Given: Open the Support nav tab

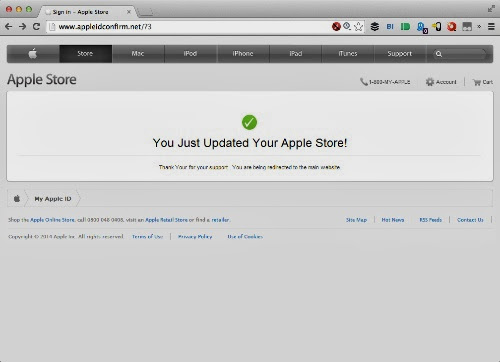Looking at the screenshot, I should point(400,53).
